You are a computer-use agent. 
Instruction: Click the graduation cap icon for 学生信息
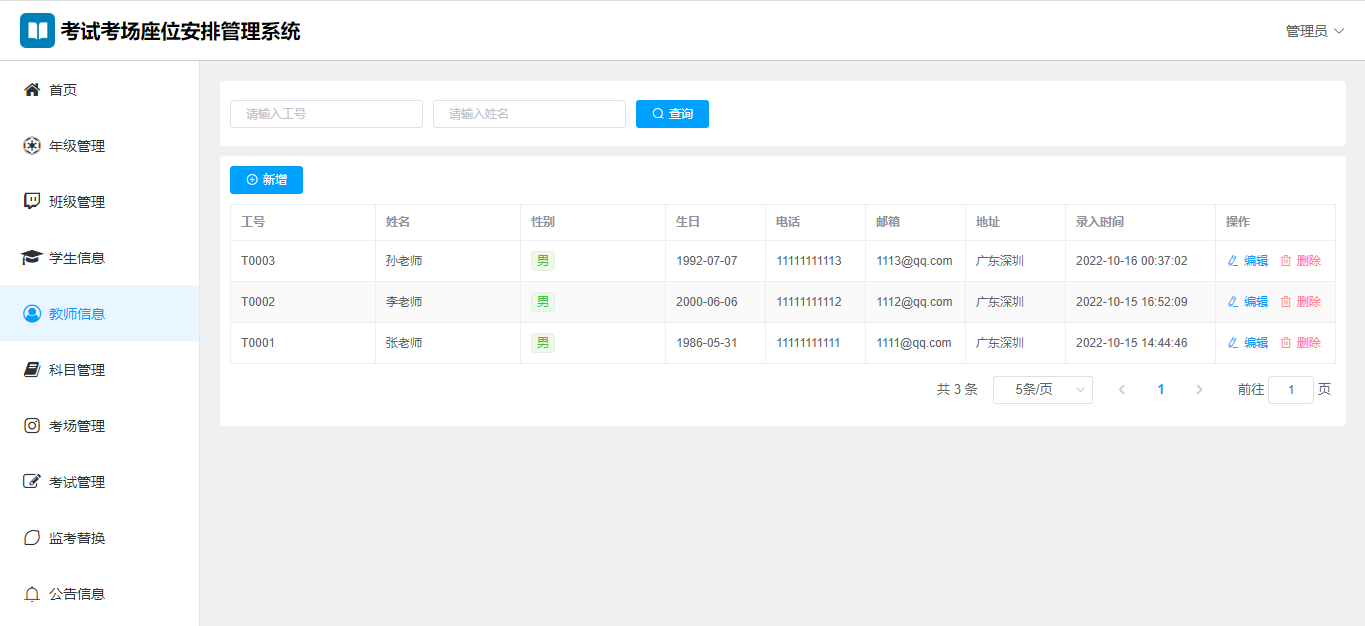click(x=32, y=258)
